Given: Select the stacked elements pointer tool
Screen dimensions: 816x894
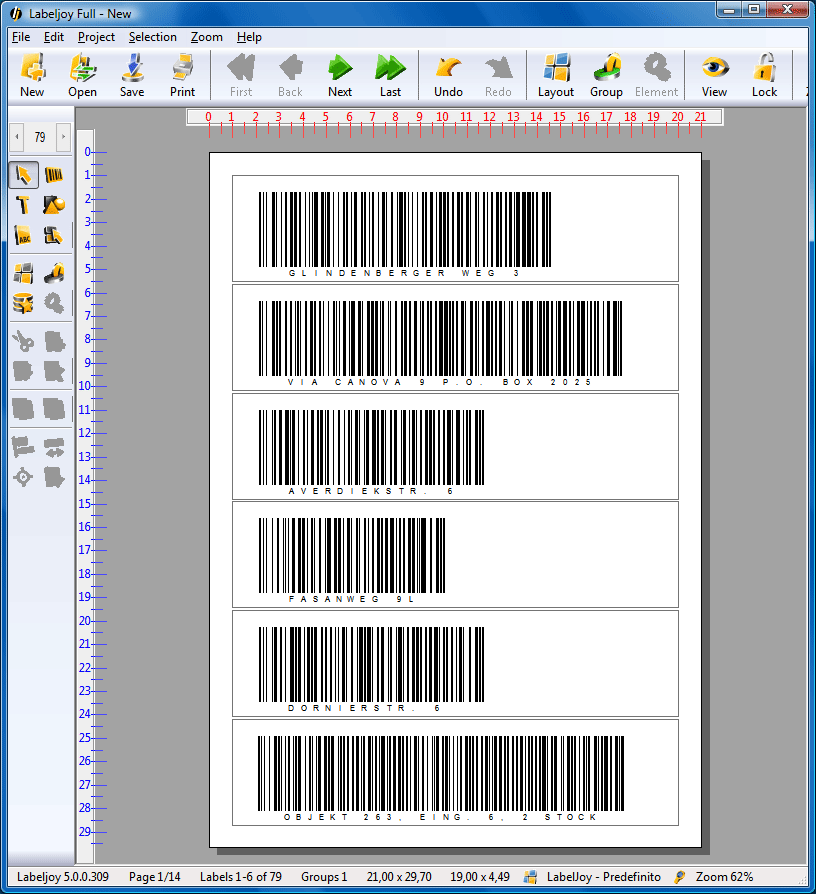Looking at the screenshot, I should (x=54, y=235).
